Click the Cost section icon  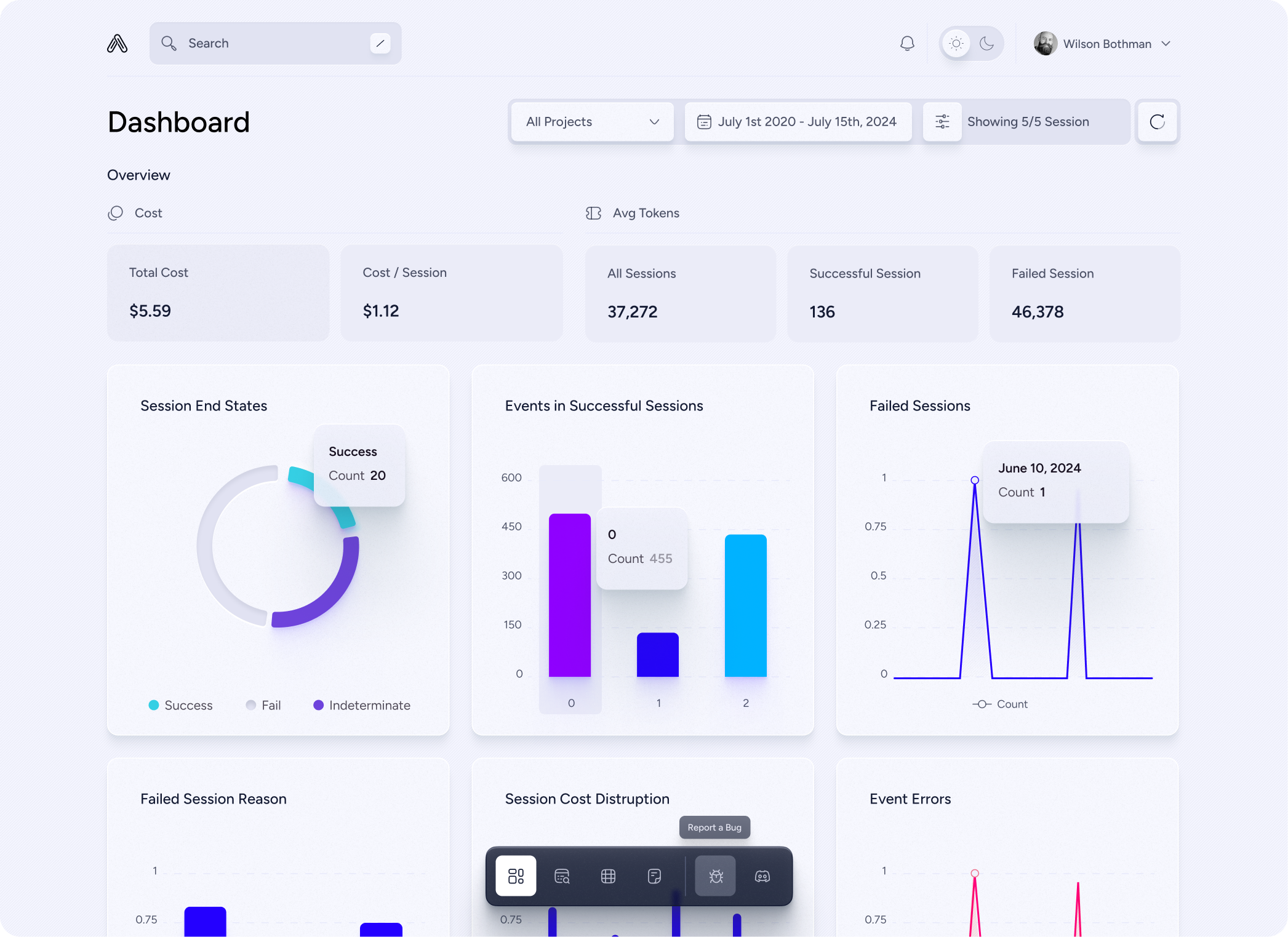point(115,213)
